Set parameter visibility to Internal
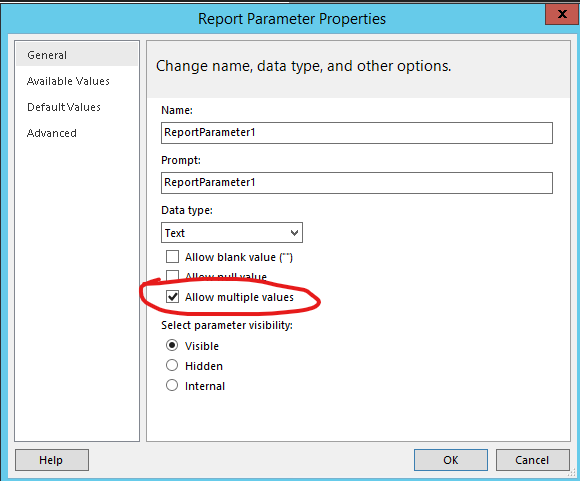This screenshot has width=580, height=481. click(x=172, y=386)
